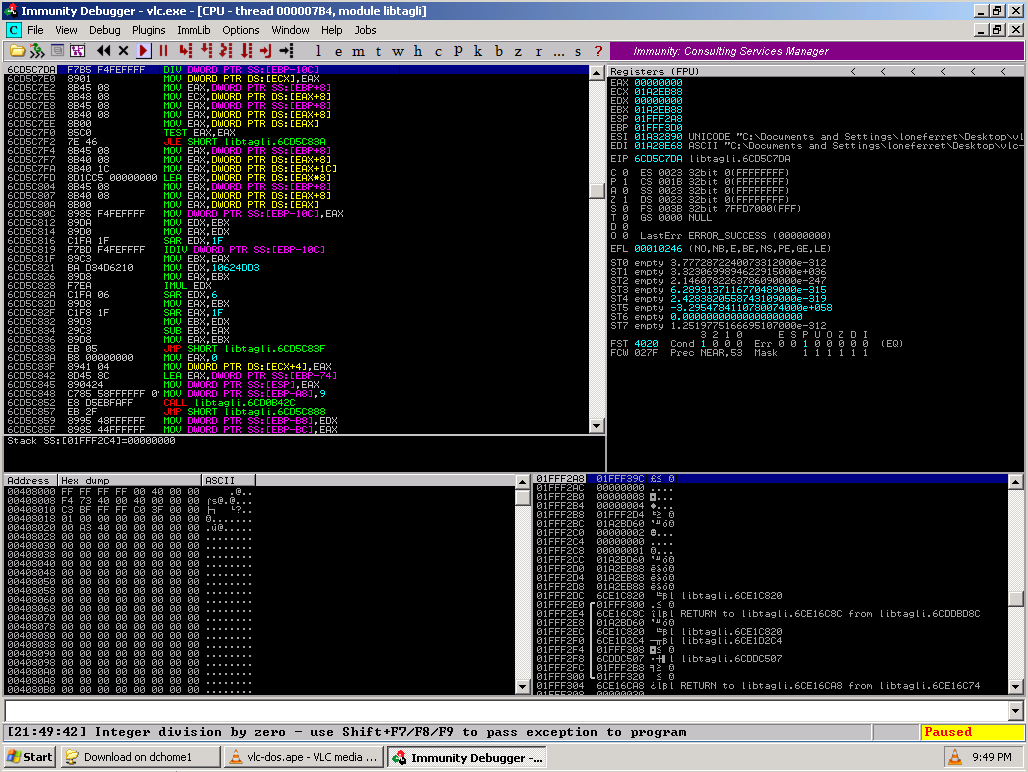Click the Hex dump column header
This screenshot has height=772, width=1028.
(x=130, y=480)
